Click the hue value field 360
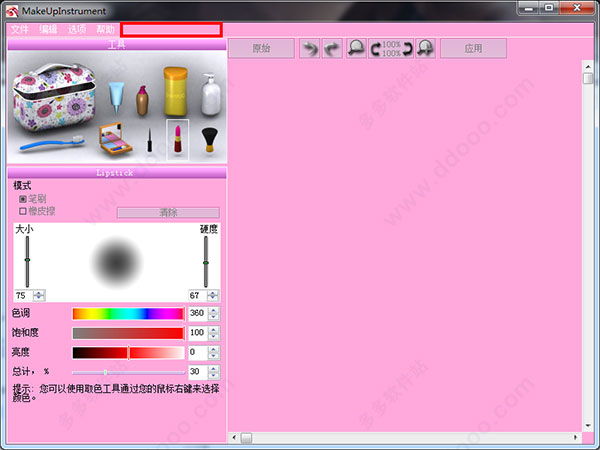 tap(198, 313)
